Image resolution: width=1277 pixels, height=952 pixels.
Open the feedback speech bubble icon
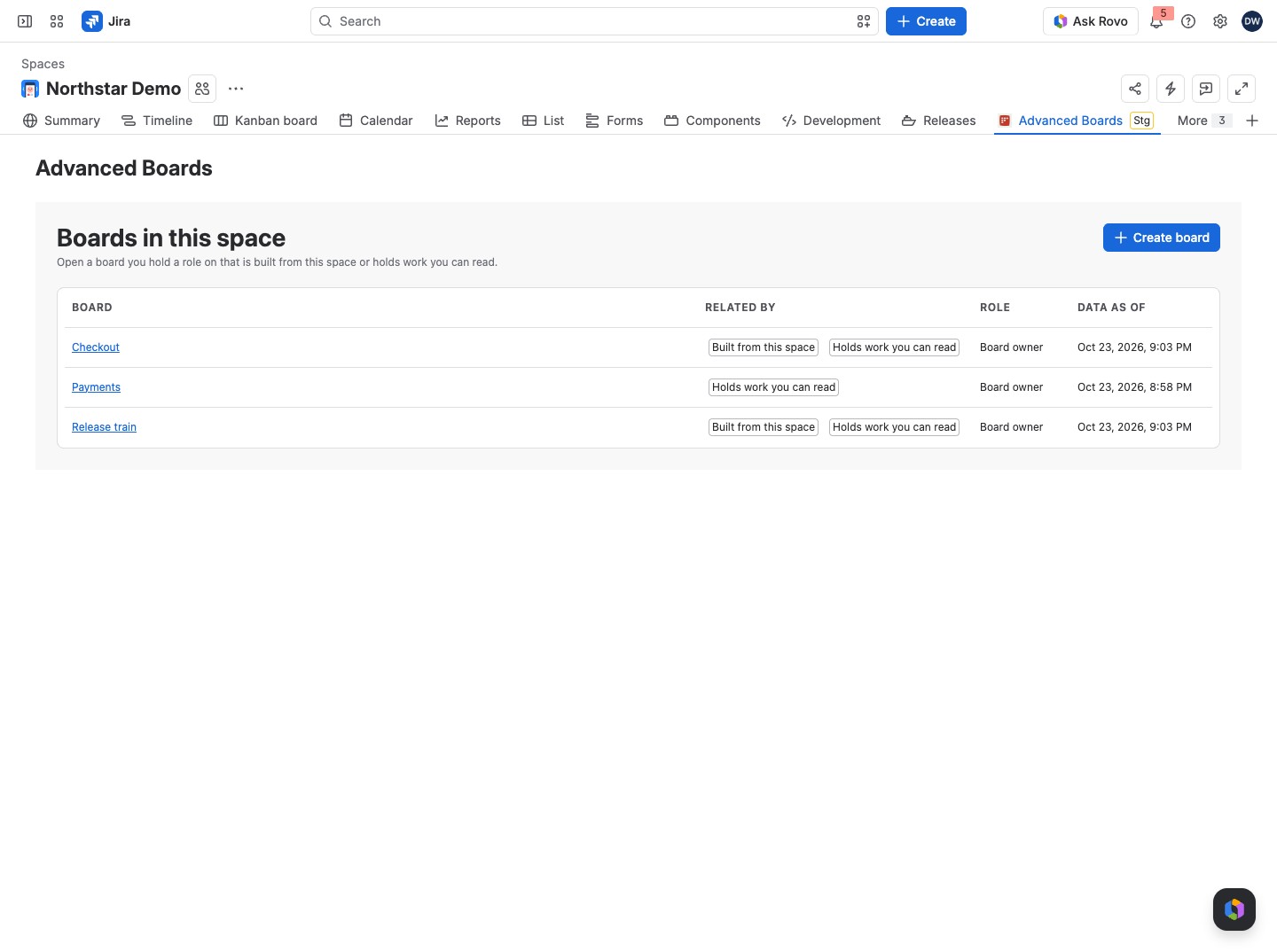tap(1206, 89)
